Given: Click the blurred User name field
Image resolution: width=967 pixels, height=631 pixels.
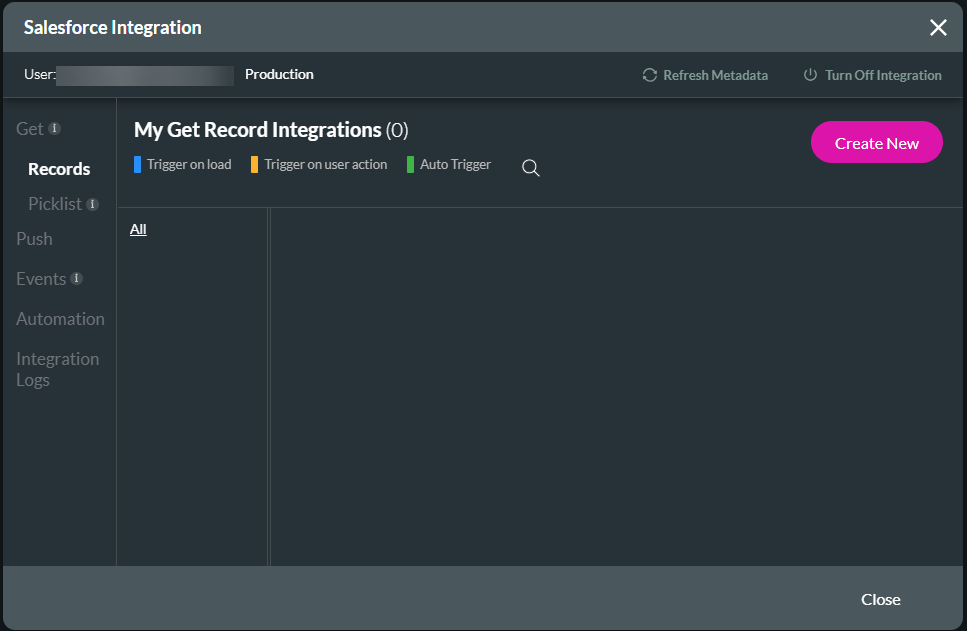Looking at the screenshot, I should pyautogui.click(x=145, y=76).
